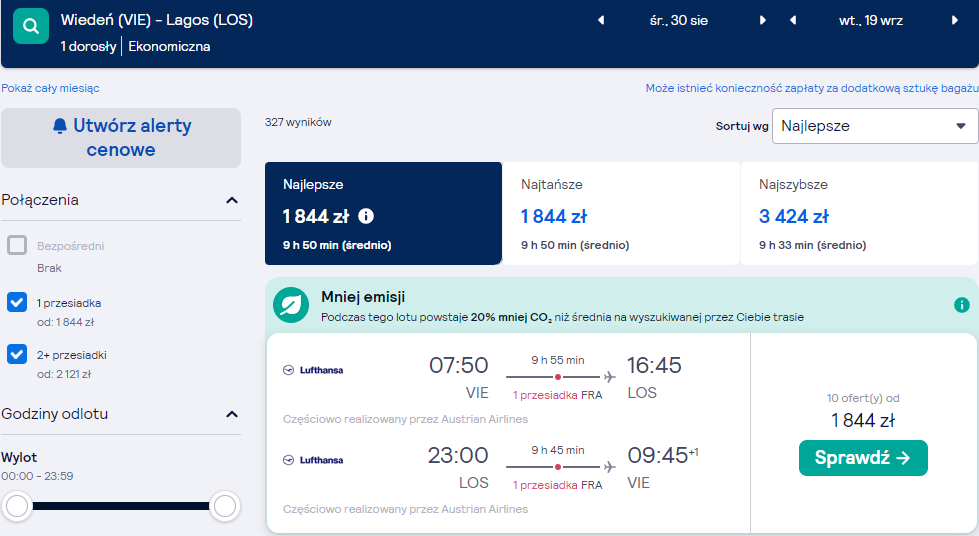
Task: Click Utwórz alerty cenowe button
Action: 121,137
